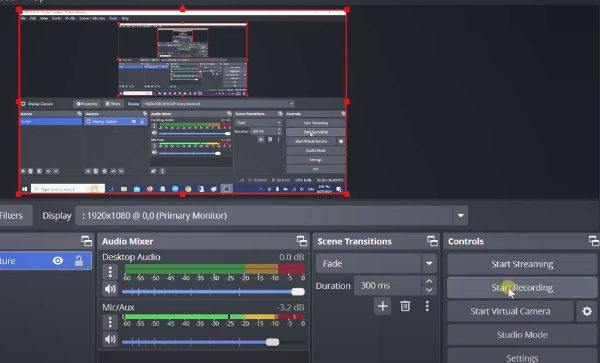Click the 'Scene Transitions' panel title

[354, 241]
